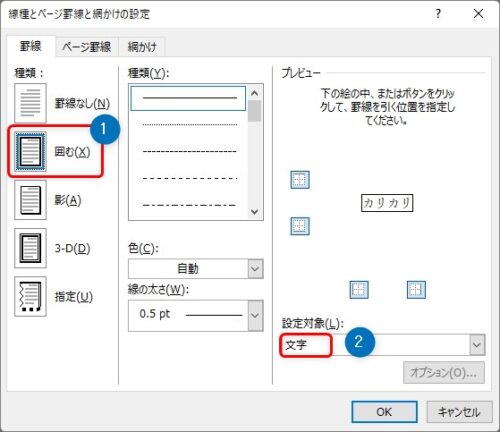Toggle the right border button below preview
Screen dimensions: 500x432
pos(416,289)
